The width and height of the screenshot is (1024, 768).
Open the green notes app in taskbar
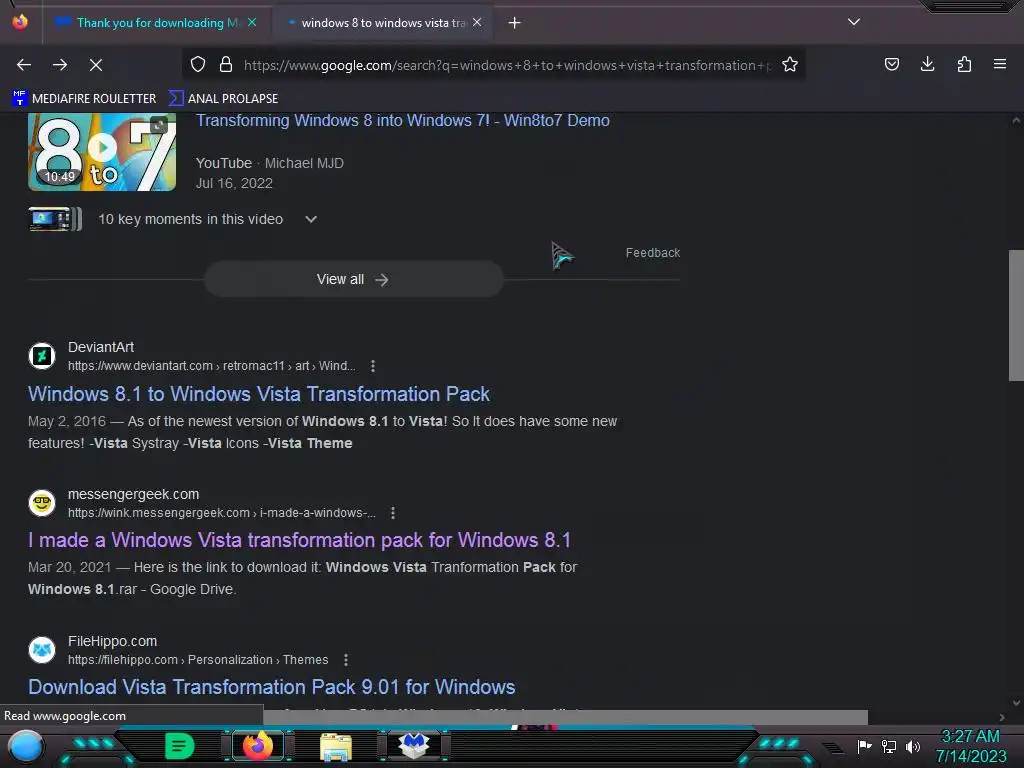180,746
